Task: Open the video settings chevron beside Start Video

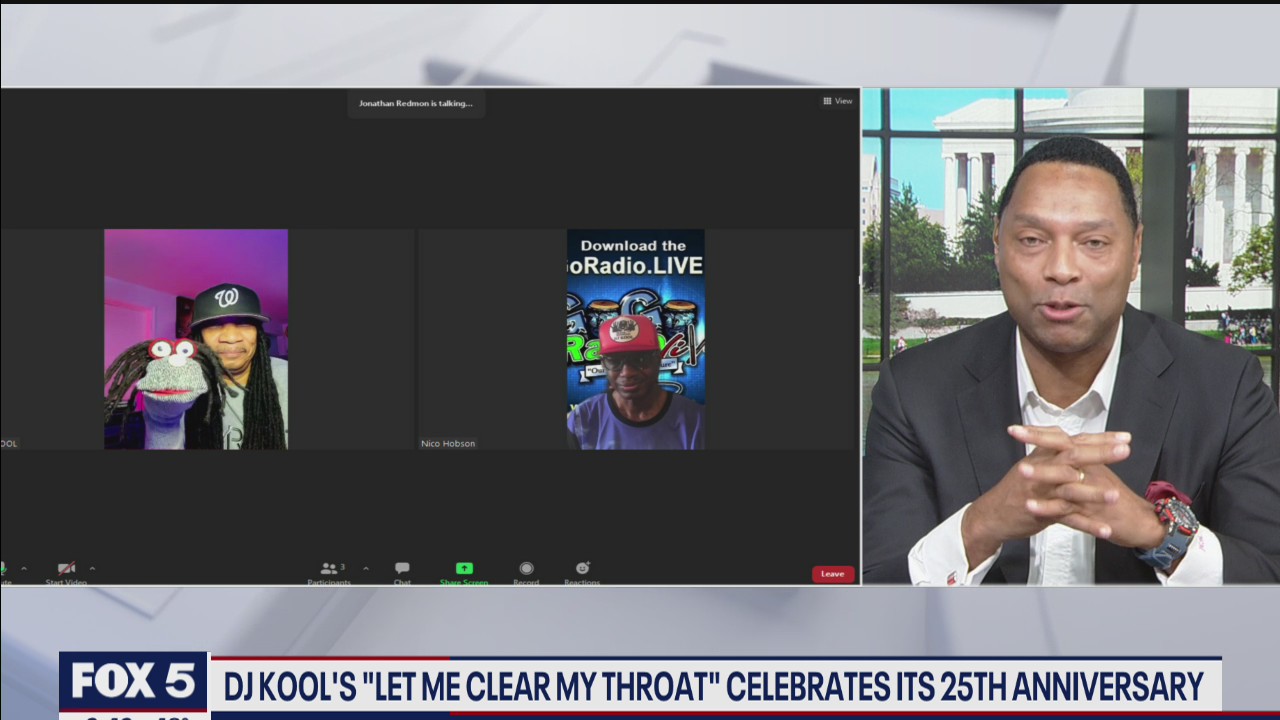Action: (x=92, y=568)
